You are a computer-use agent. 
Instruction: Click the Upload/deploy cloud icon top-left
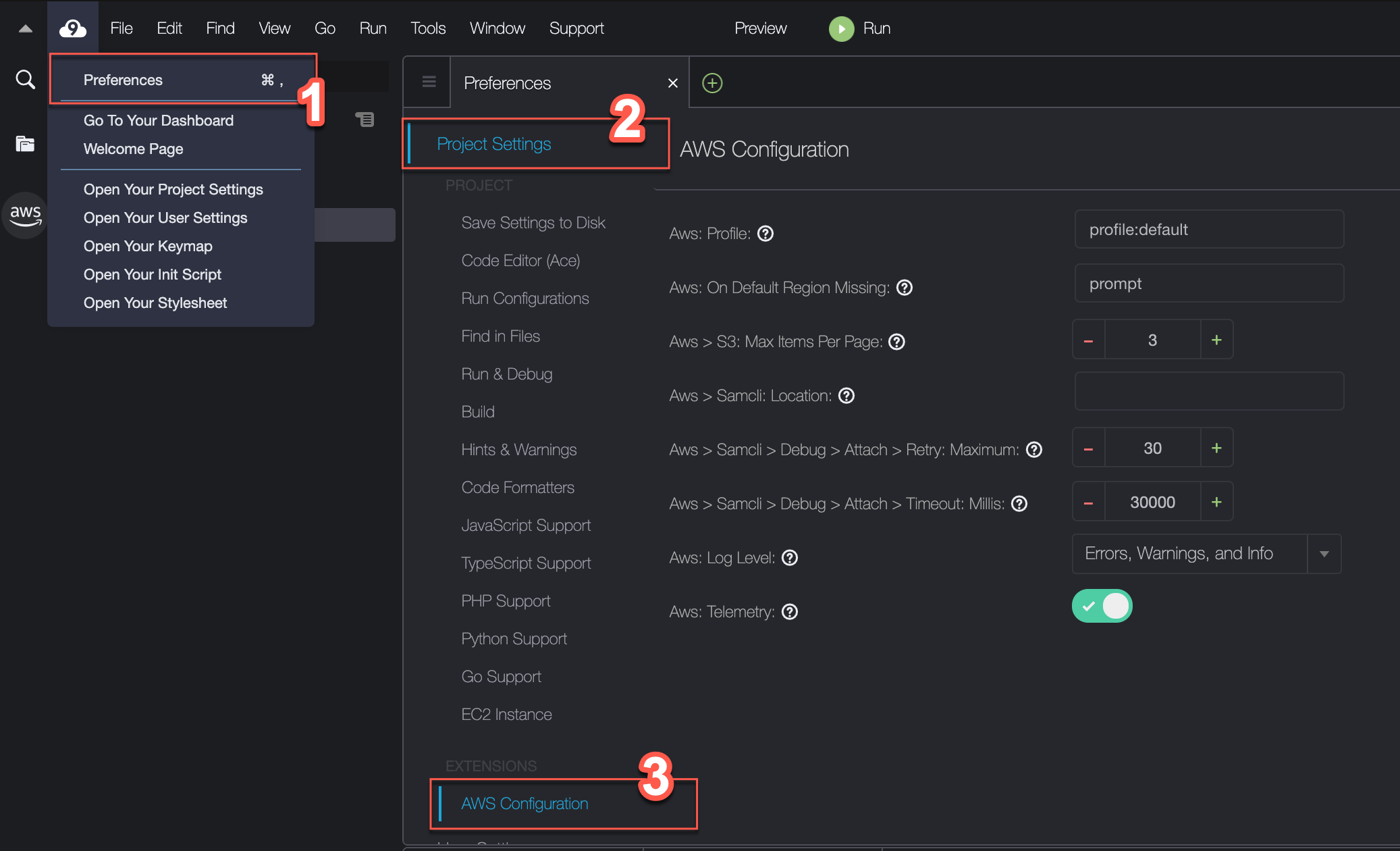click(x=72, y=27)
